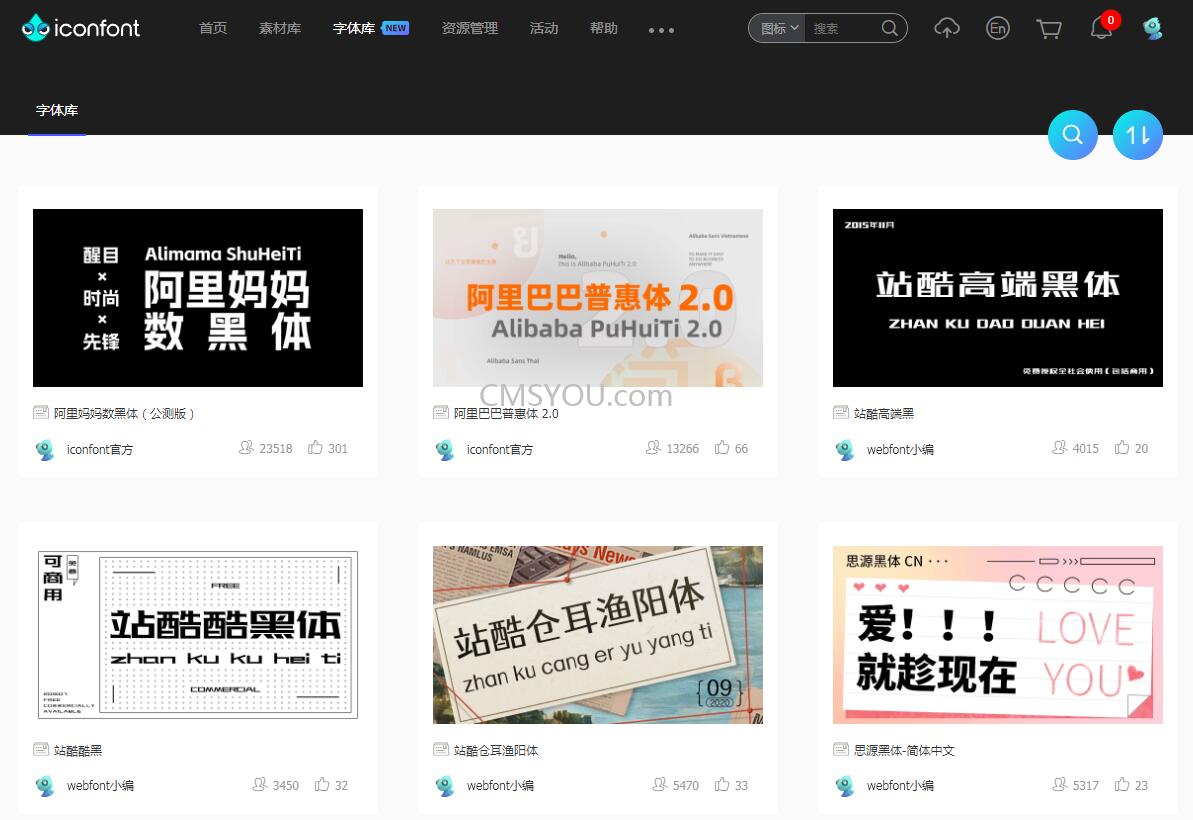Screen dimensions: 1193x820
Task: Open the user avatar in header
Action: (1153, 28)
